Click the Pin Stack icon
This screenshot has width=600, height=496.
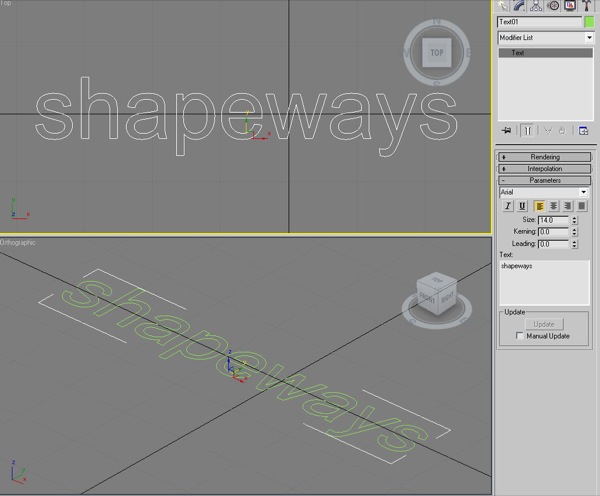(507, 131)
